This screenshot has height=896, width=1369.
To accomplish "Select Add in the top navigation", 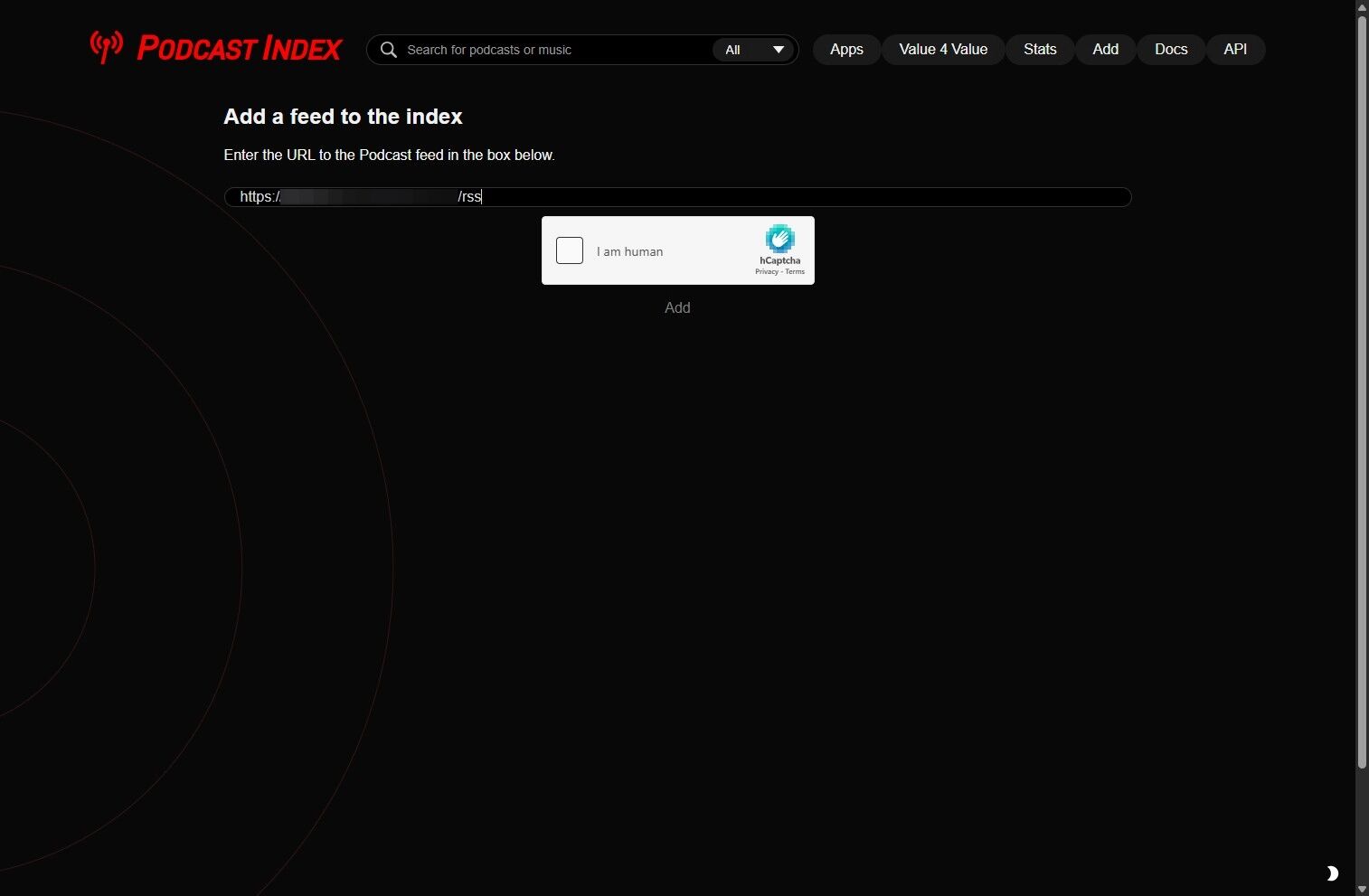I will (1105, 50).
